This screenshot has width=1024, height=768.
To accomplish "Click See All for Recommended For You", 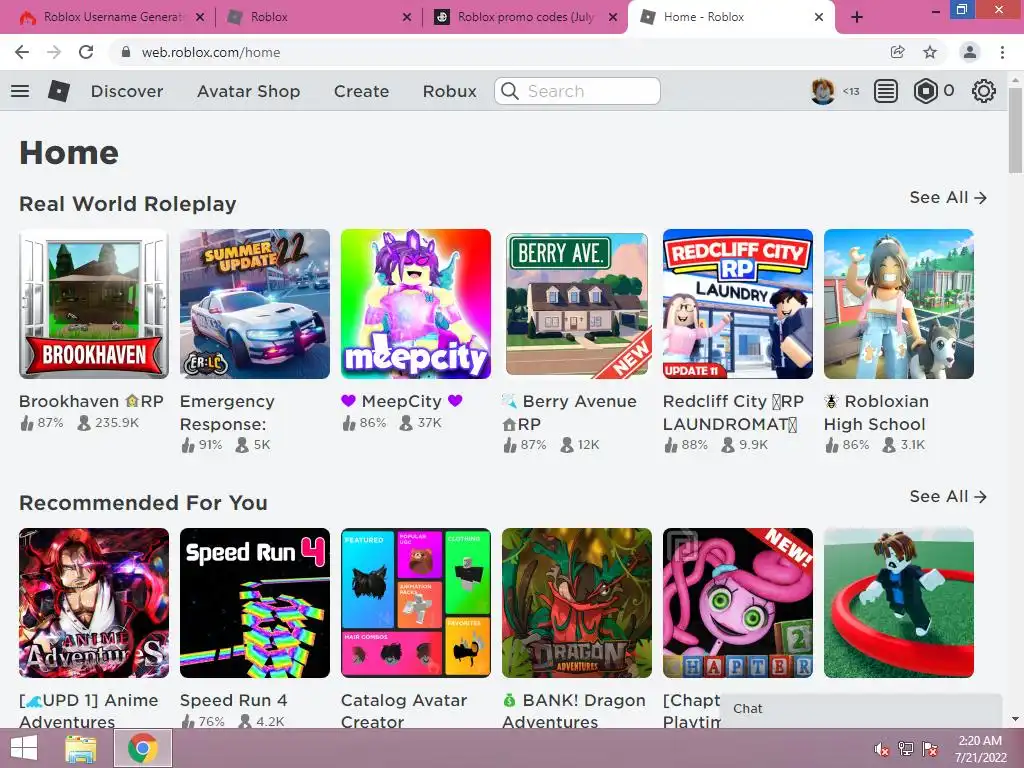I will [x=948, y=496].
